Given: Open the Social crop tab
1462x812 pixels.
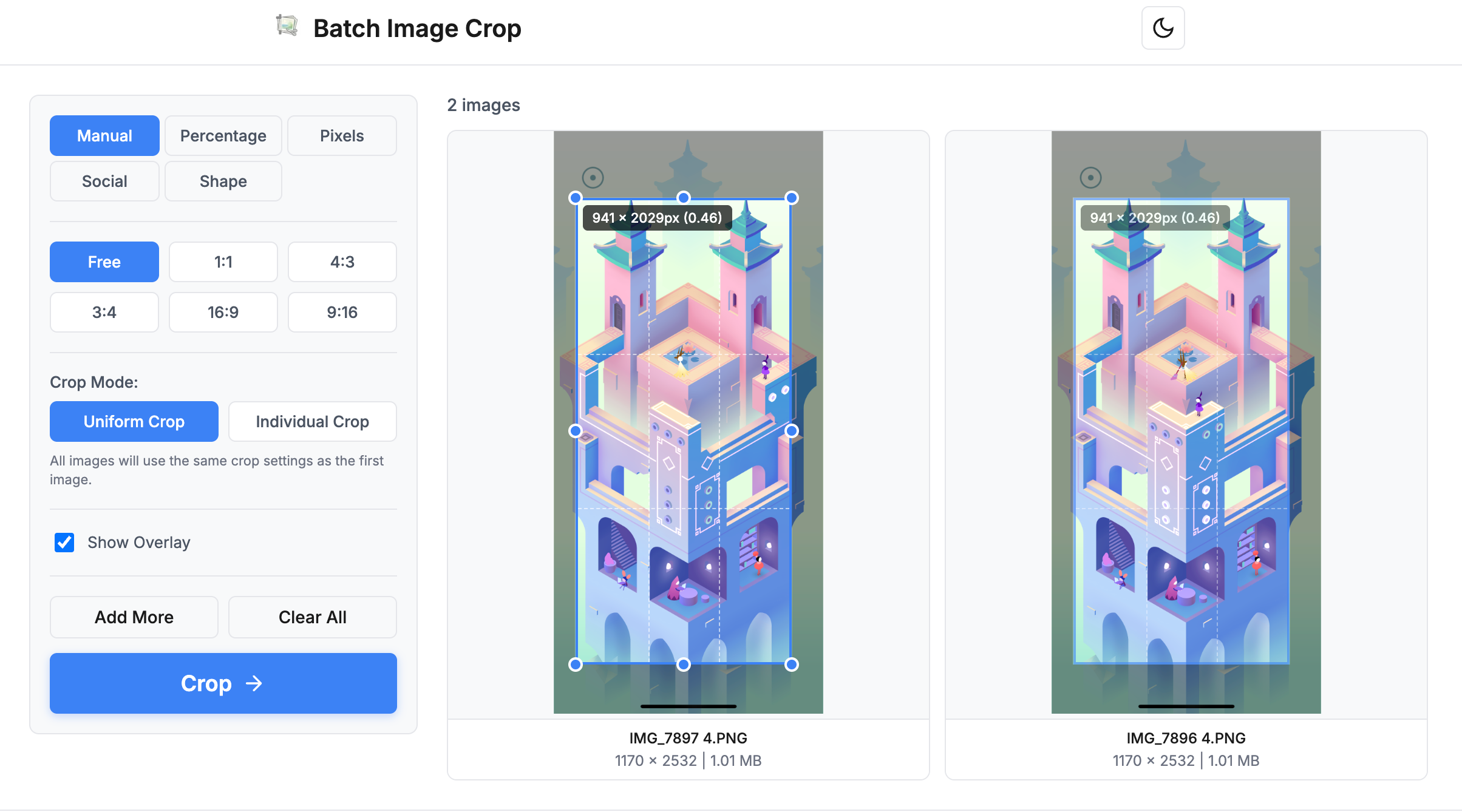Looking at the screenshot, I should (x=104, y=181).
